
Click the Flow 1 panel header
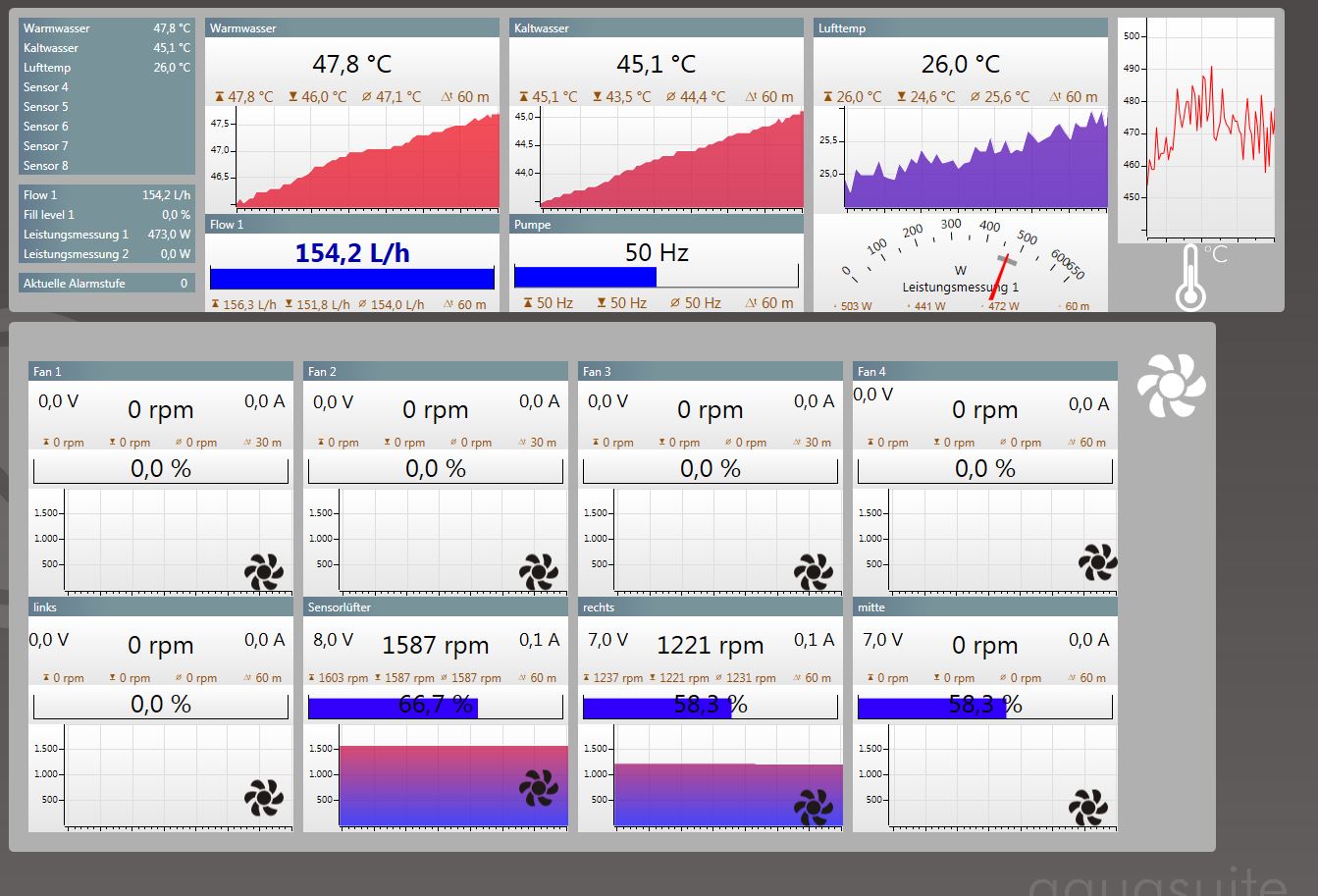(x=352, y=225)
